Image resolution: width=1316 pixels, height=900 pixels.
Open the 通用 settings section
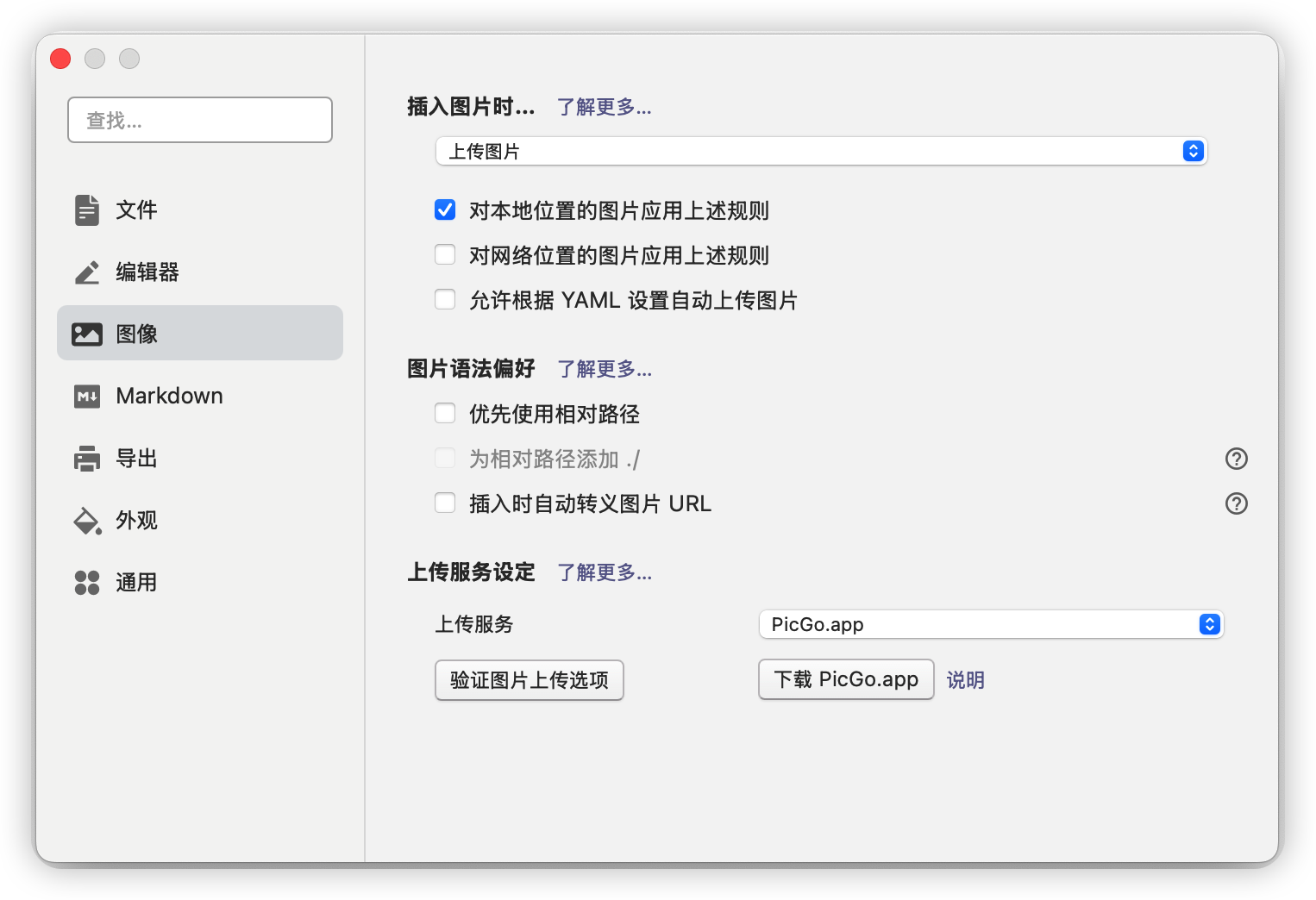click(x=200, y=582)
